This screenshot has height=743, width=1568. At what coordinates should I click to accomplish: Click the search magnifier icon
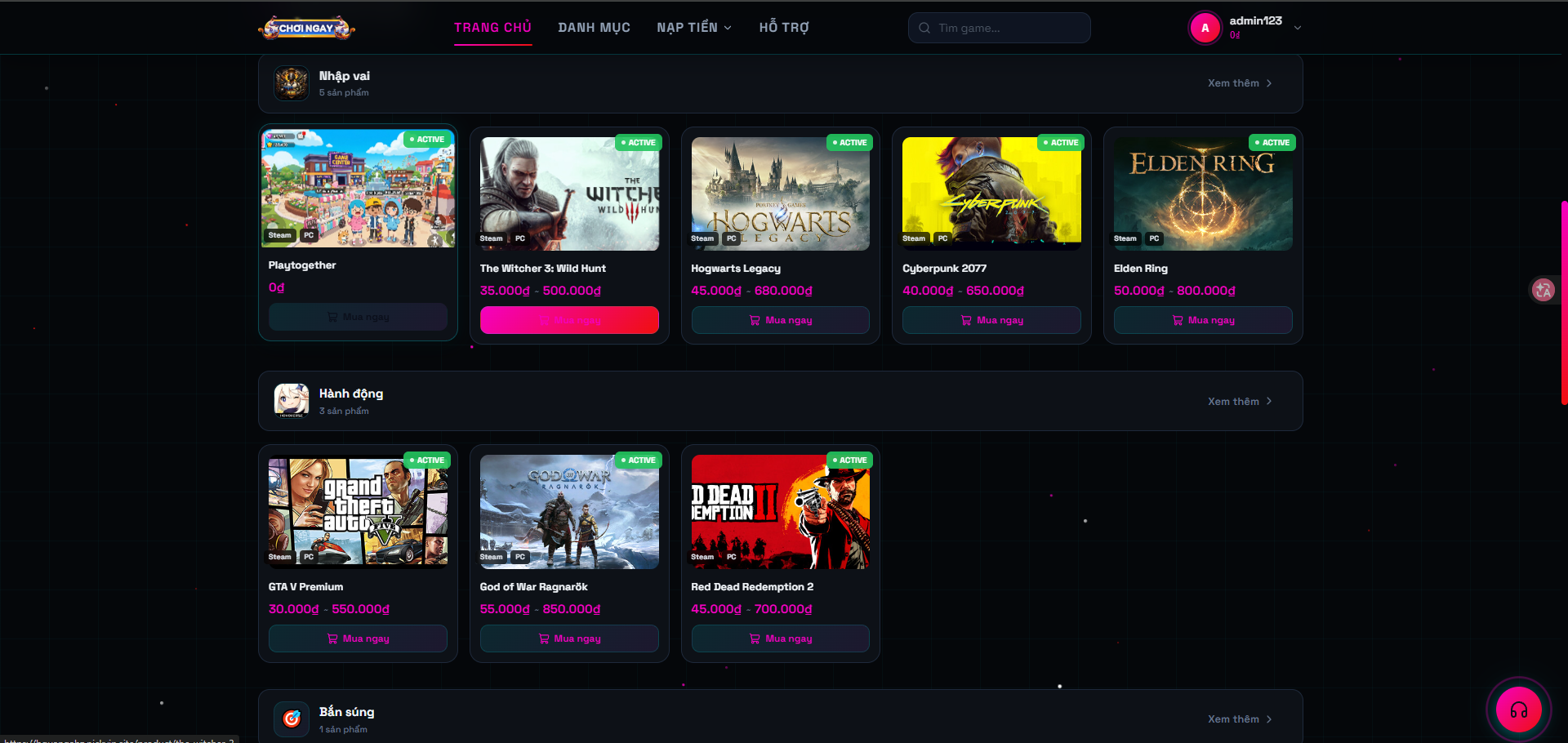924,28
